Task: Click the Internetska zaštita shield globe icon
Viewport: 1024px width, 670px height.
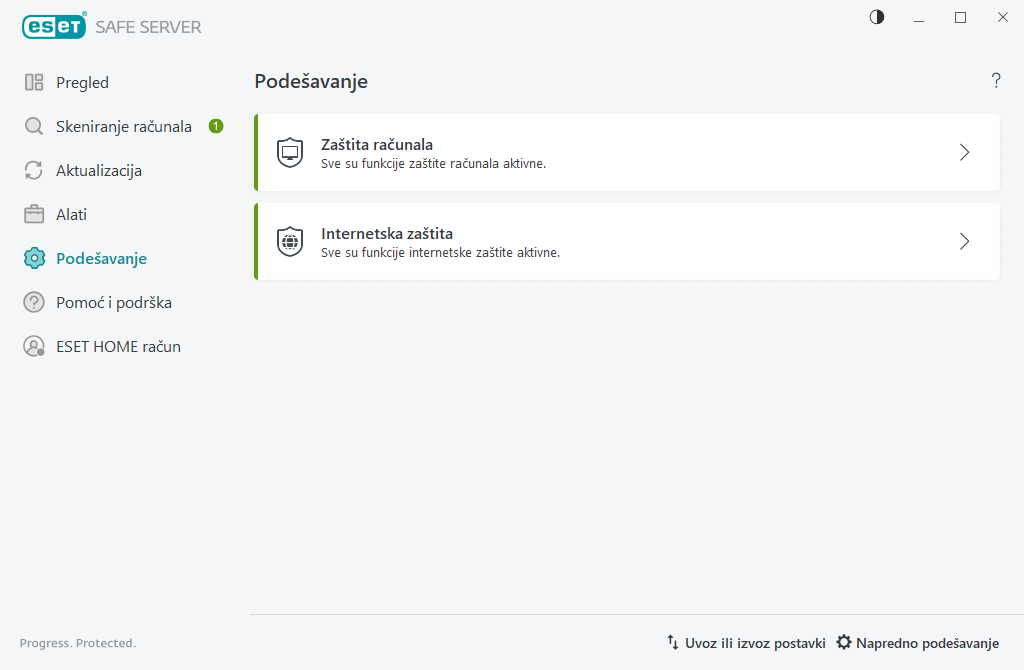Action: coord(290,242)
